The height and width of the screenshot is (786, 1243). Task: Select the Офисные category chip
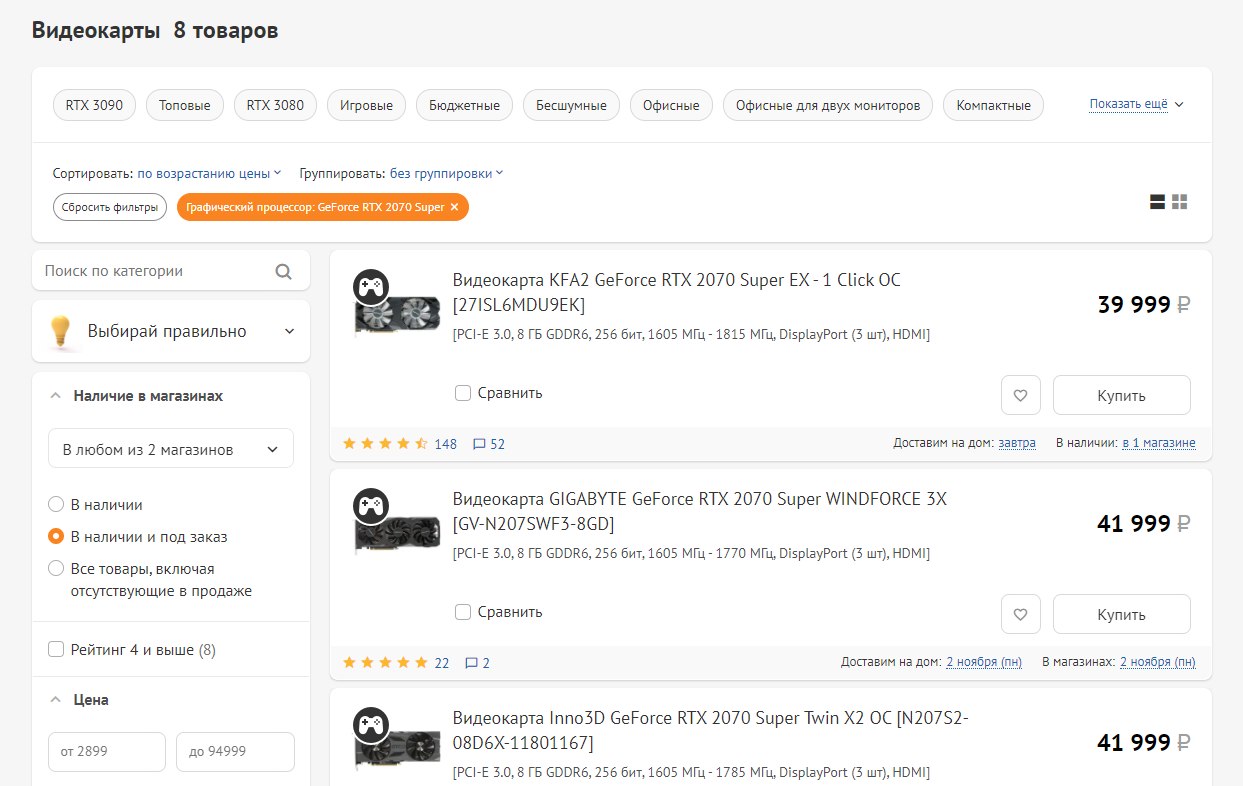coord(671,105)
